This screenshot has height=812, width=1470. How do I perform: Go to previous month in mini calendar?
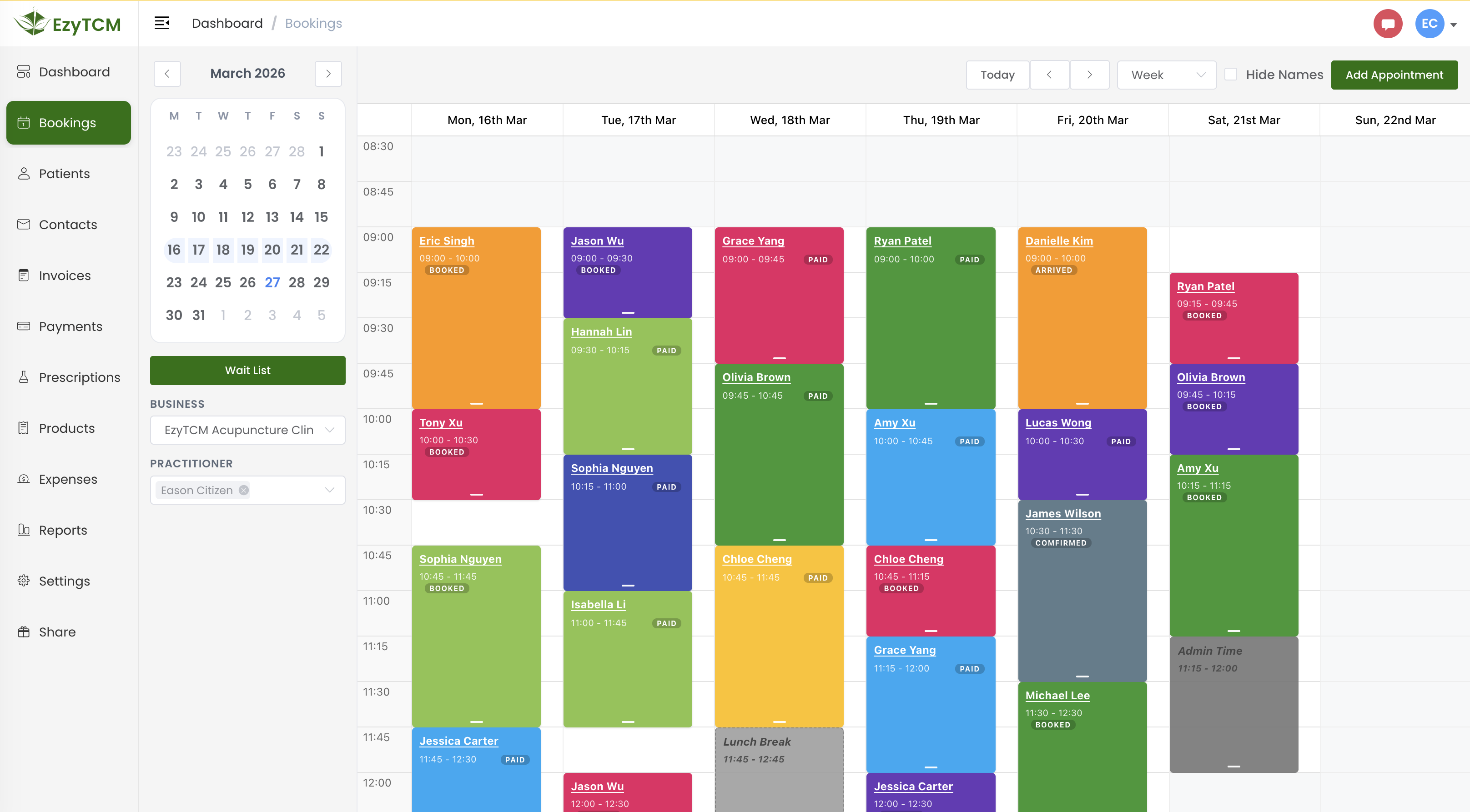coord(167,74)
